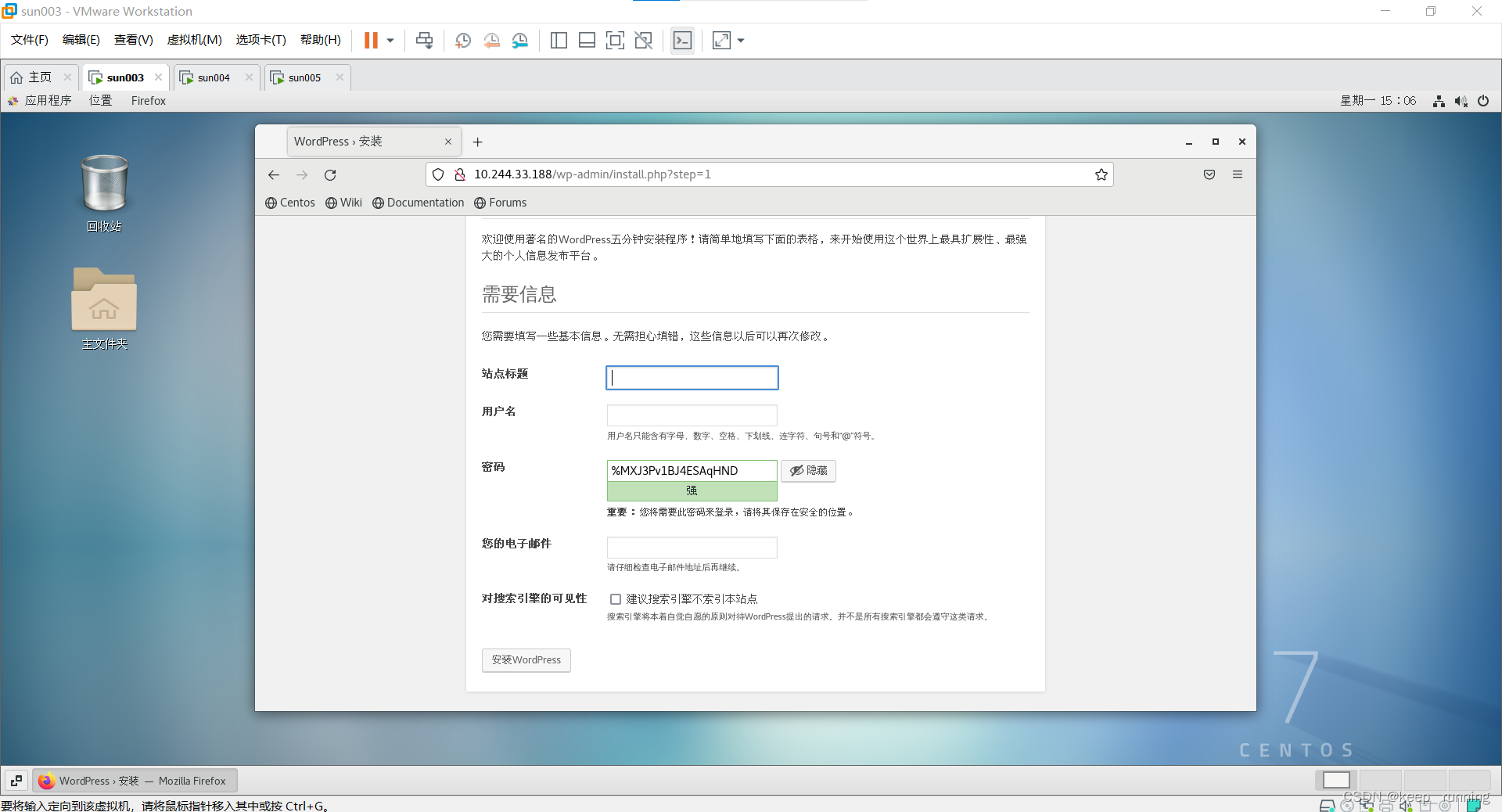Toggle Unity mode icon
Image resolution: width=1502 pixels, height=812 pixels.
[x=643, y=40]
